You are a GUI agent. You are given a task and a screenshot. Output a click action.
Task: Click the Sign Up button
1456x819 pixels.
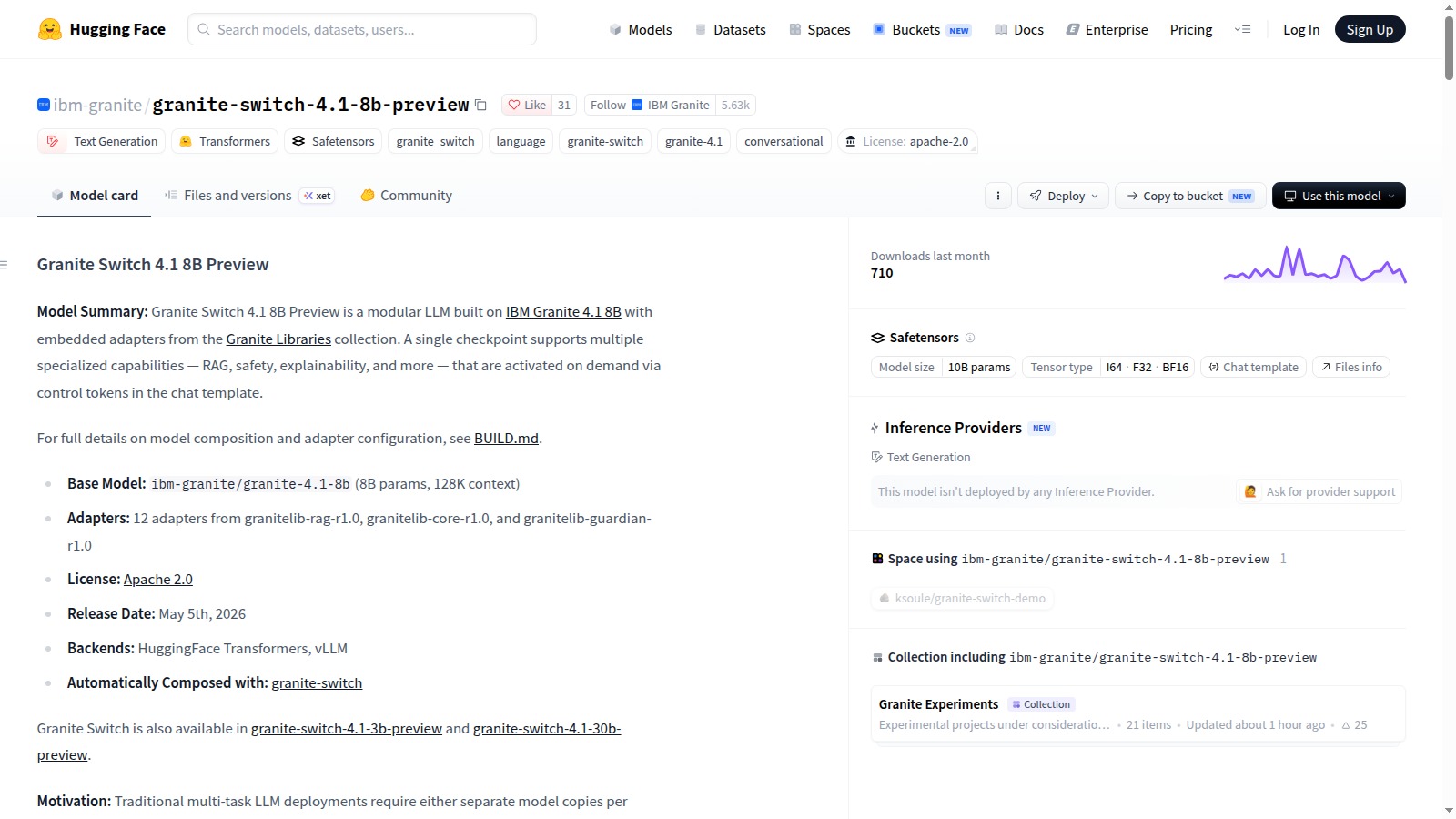pos(1370,29)
